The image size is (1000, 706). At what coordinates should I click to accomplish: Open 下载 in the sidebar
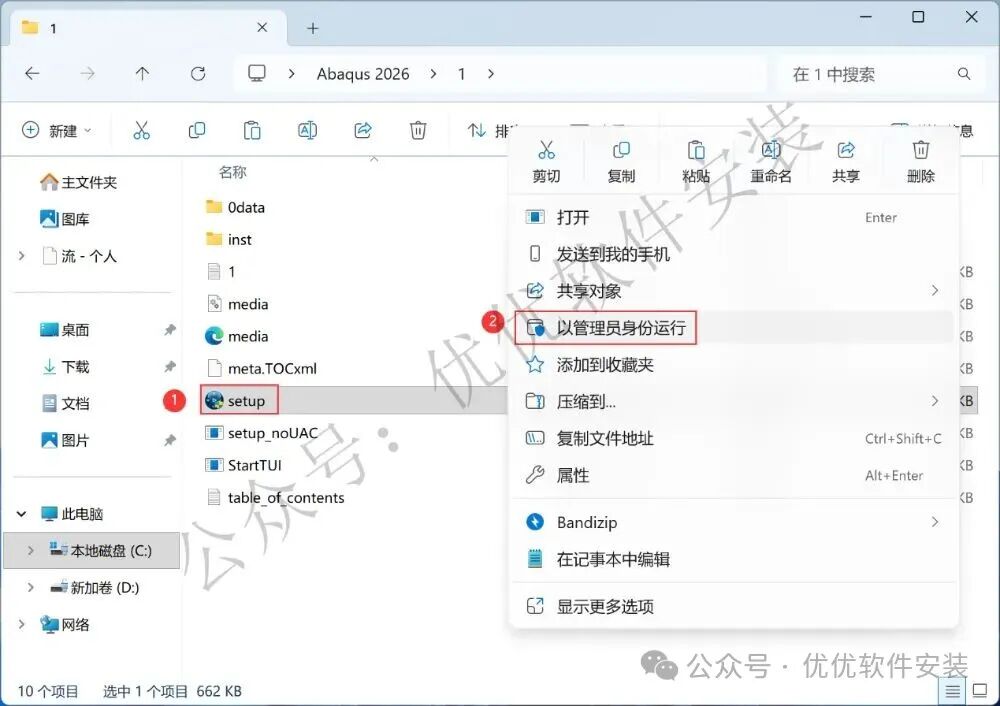64,367
